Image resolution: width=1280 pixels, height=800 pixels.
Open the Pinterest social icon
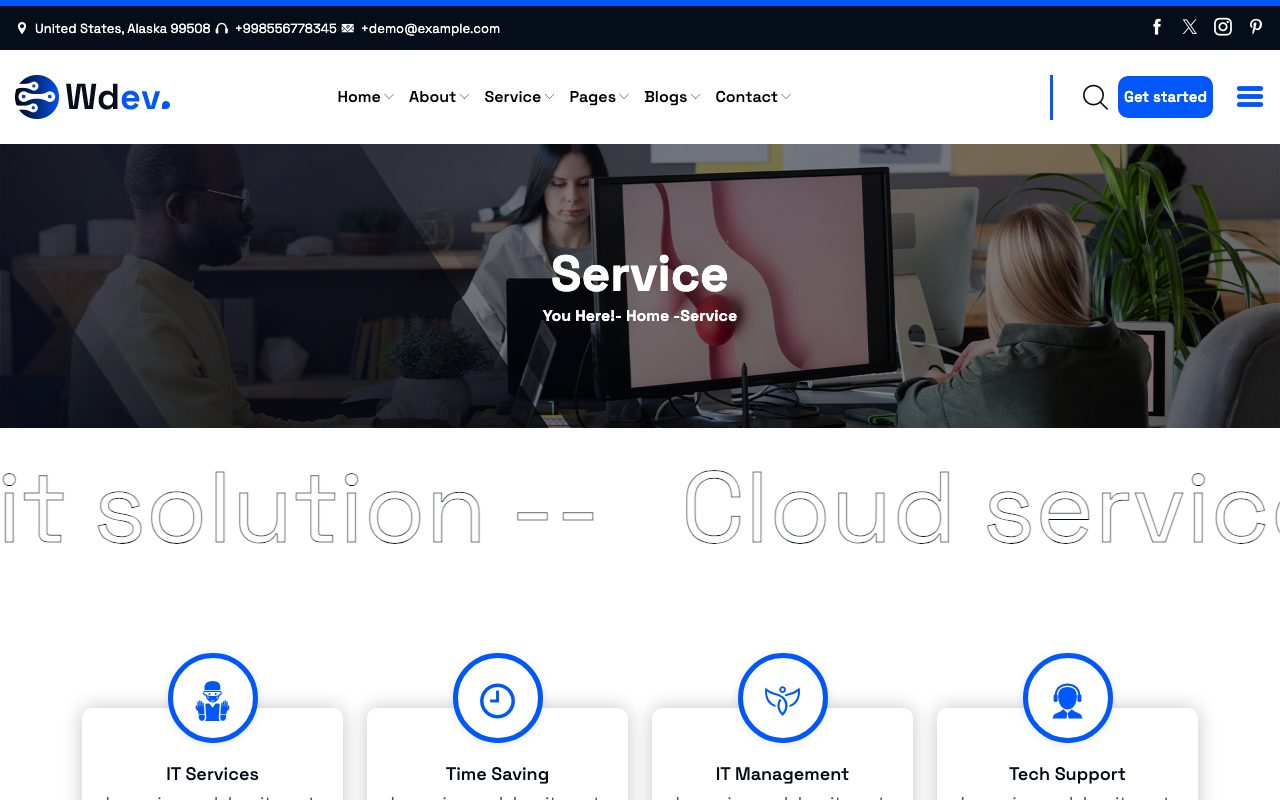[x=1256, y=27]
